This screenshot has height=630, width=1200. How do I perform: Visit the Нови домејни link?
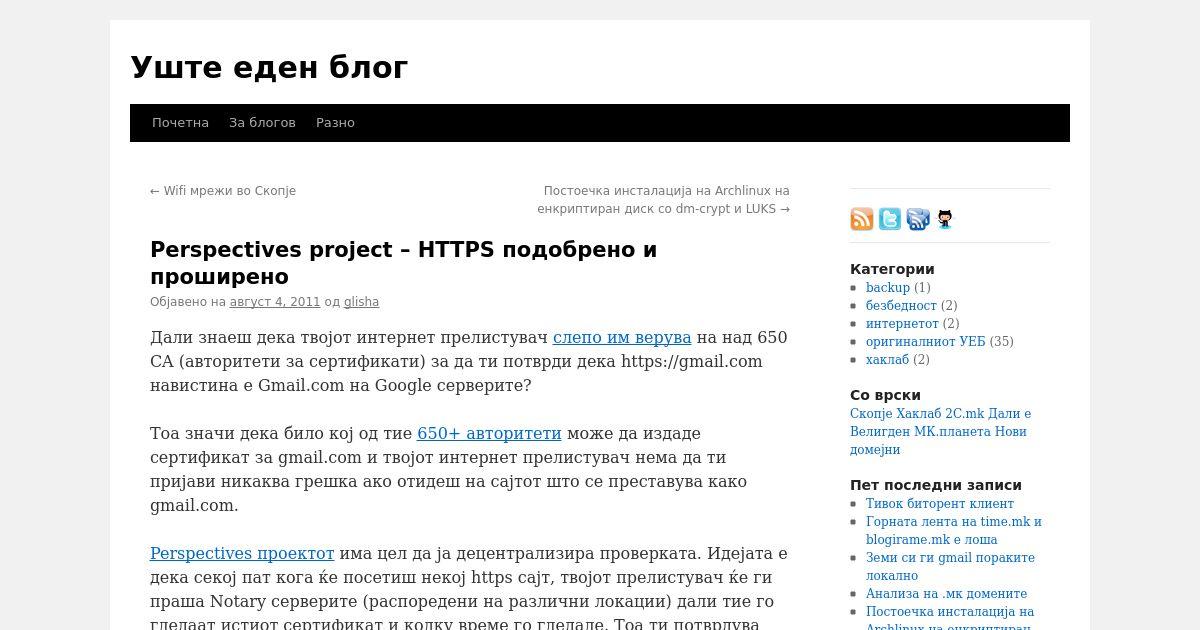(x=938, y=441)
